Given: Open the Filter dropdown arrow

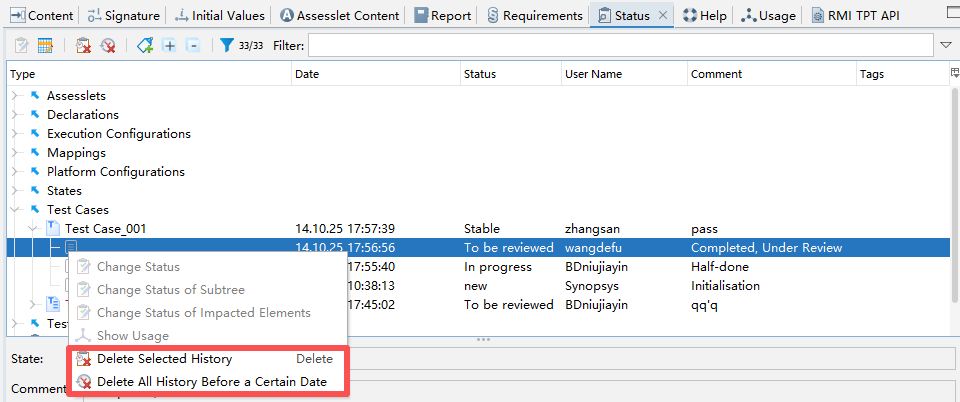Looking at the screenshot, I should point(946,46).
